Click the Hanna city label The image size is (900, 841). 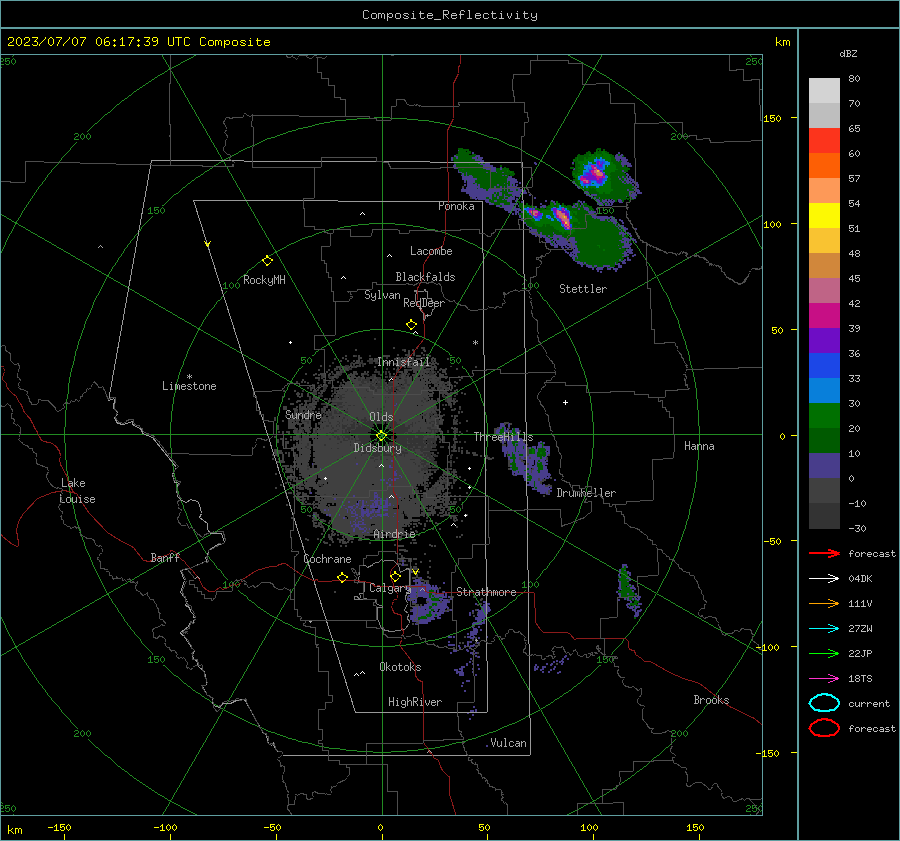[699, 446]
